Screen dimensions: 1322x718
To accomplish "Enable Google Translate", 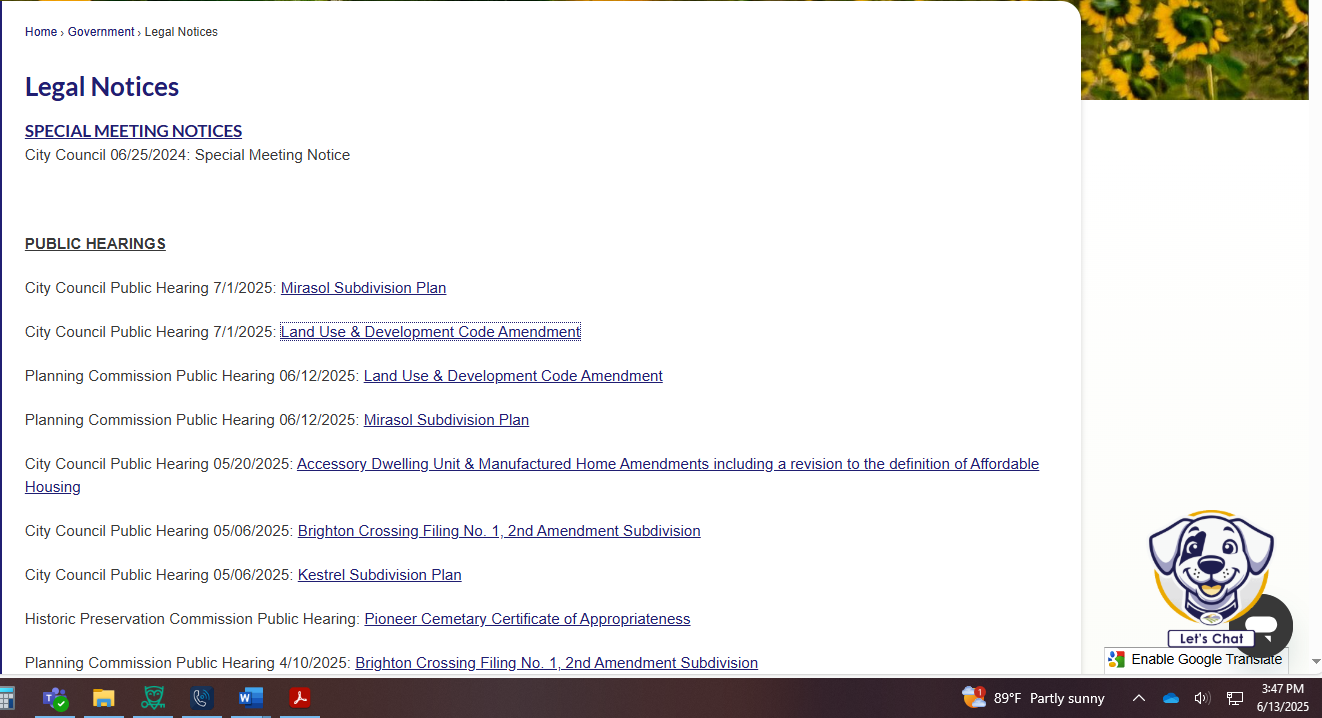I will (1196, 660).
